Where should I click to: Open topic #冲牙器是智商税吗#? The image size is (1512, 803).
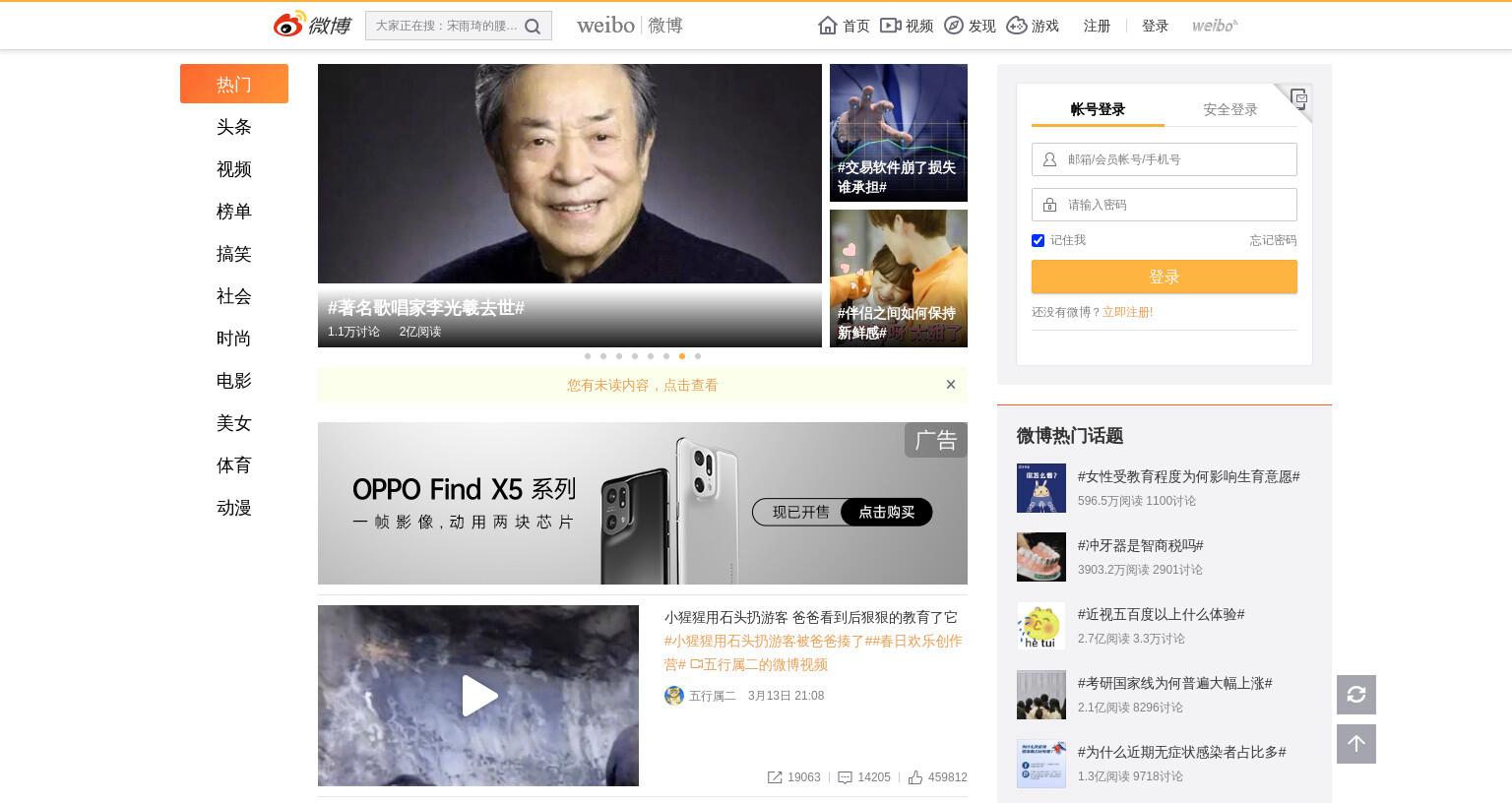(1140, 545)
